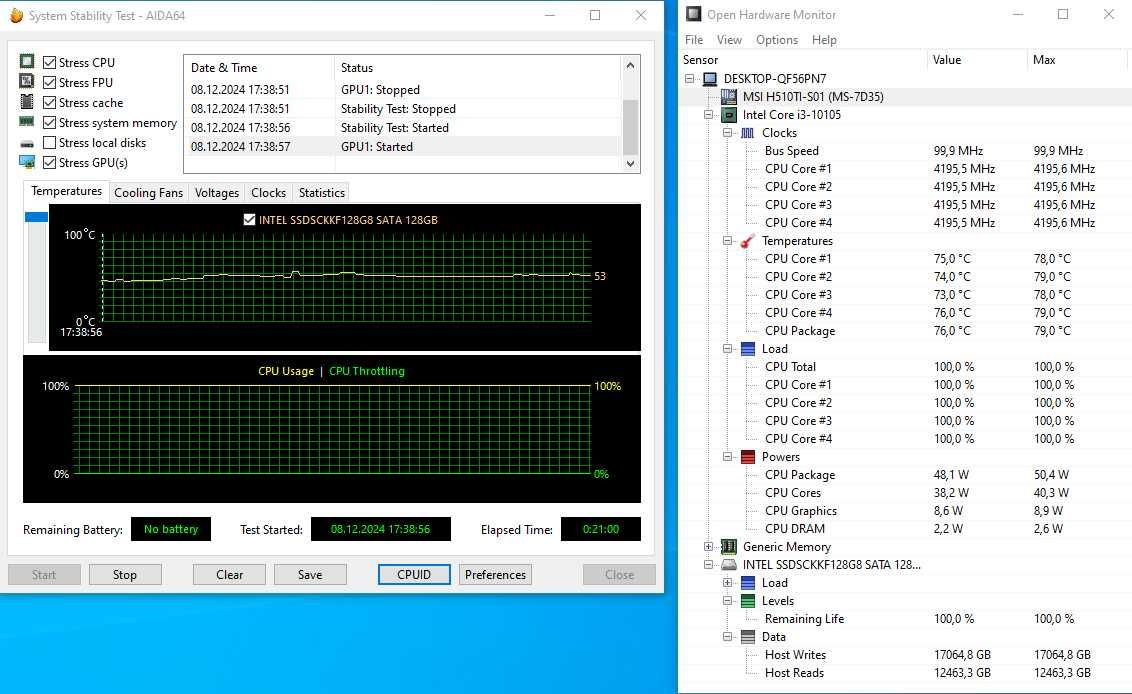Screen dimensions: 1132x694
Task: Expand the Generic Memory tree node
Action: pos(708,547)
